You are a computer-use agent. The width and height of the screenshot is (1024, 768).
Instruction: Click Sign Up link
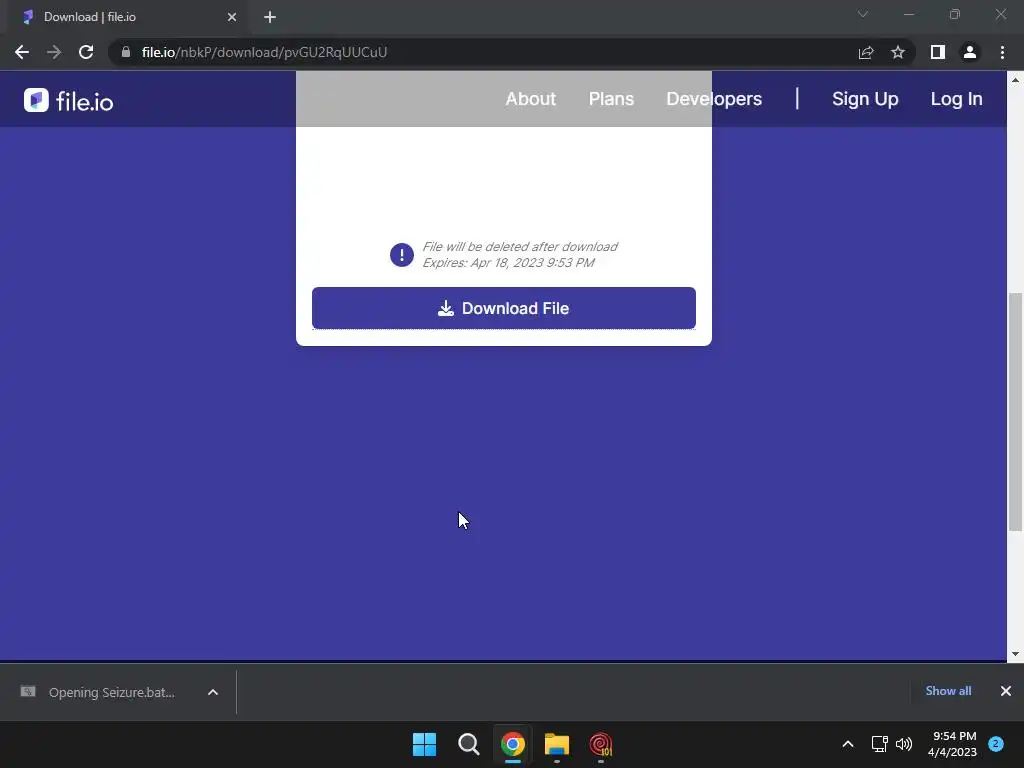click(x=865, y=99)
